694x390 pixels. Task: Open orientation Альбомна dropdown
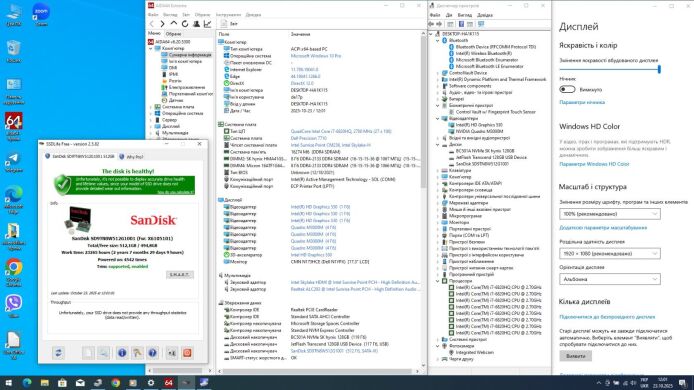coord(609,279)
